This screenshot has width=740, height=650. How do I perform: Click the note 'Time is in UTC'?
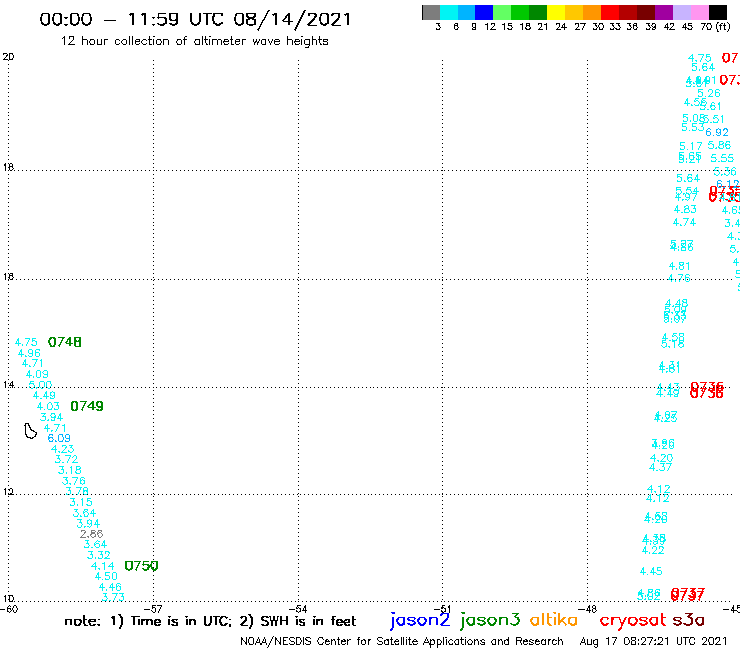pos(180,621)
